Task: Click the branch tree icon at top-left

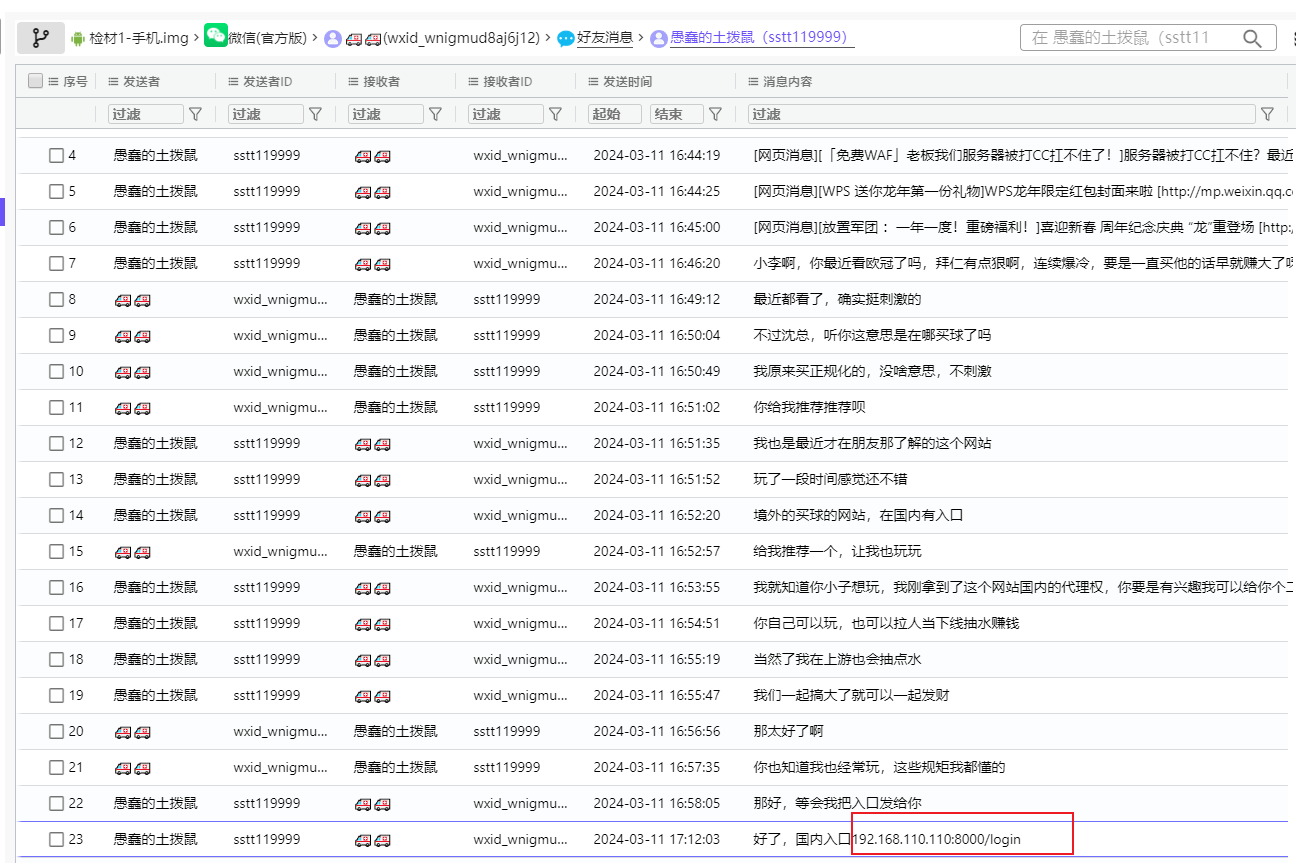Action: pos(41,38)
